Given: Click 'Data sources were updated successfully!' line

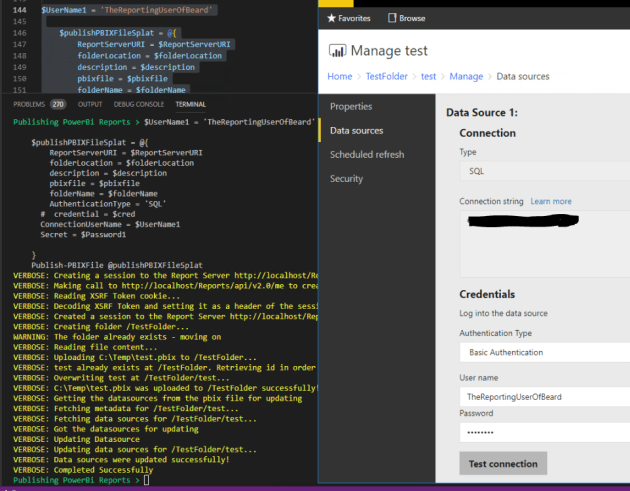Looking at the screenshot, I should [121, 460].
